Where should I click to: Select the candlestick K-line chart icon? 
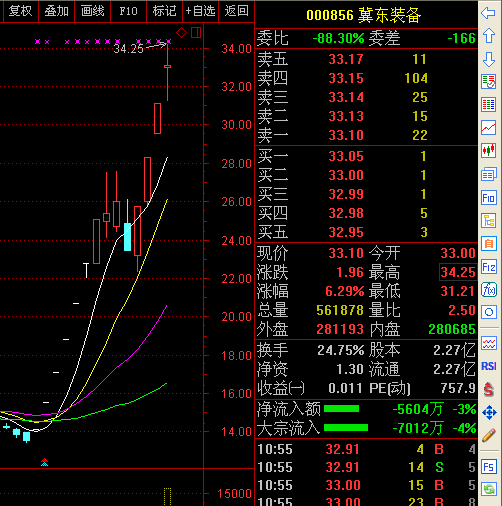click(488, 151)
